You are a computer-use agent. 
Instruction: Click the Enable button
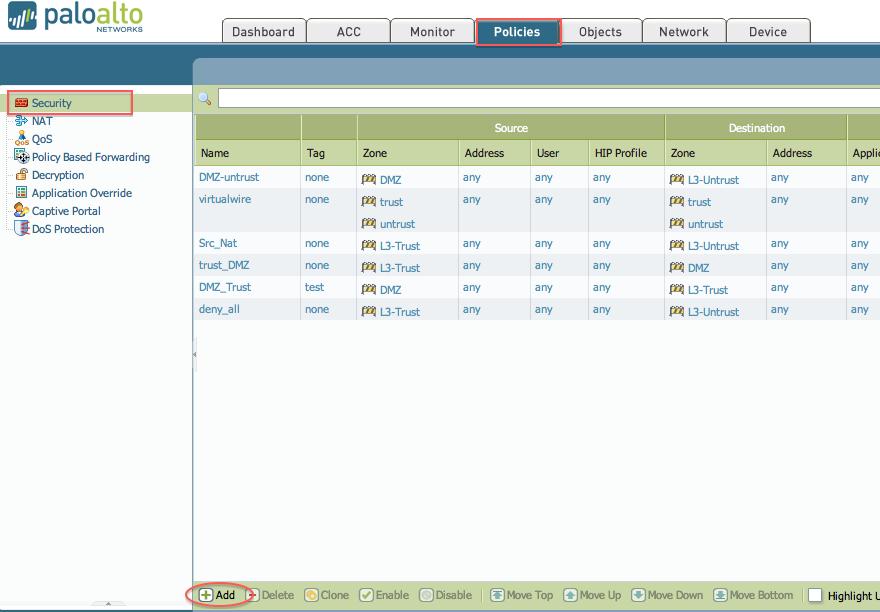coord(384,595)
